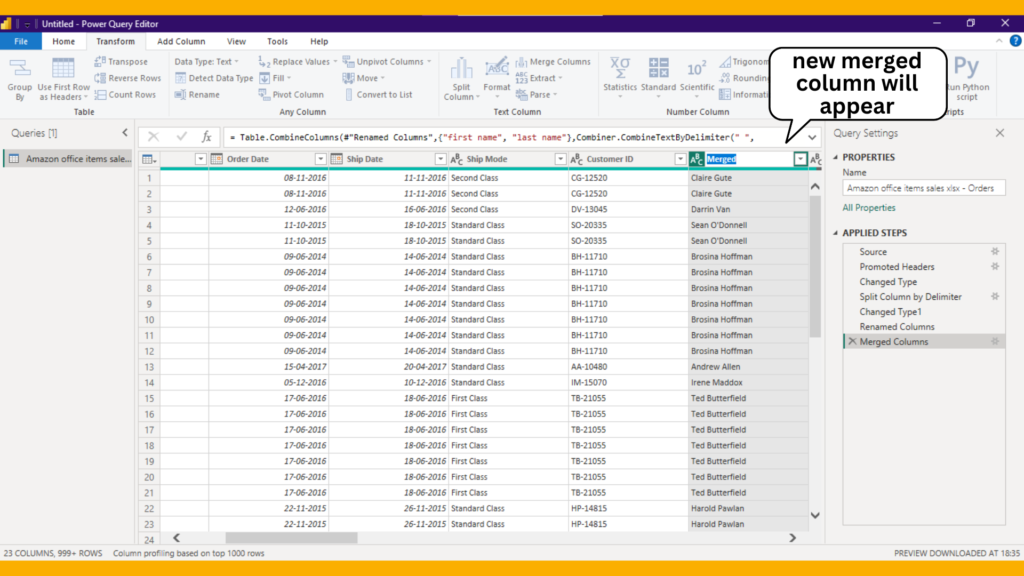Delete the Merged Columns step
Image resolution: width=1024 pixels, height=576 pixels.
tap(852, 342)
